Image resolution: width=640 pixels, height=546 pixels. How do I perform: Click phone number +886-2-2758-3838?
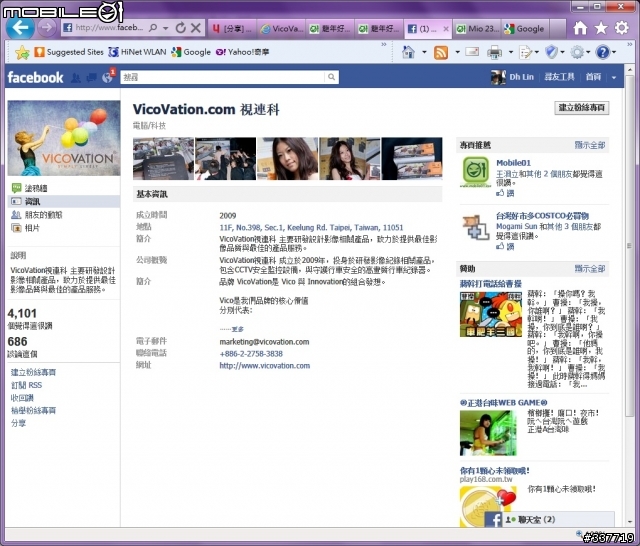(x=251, y=354)
